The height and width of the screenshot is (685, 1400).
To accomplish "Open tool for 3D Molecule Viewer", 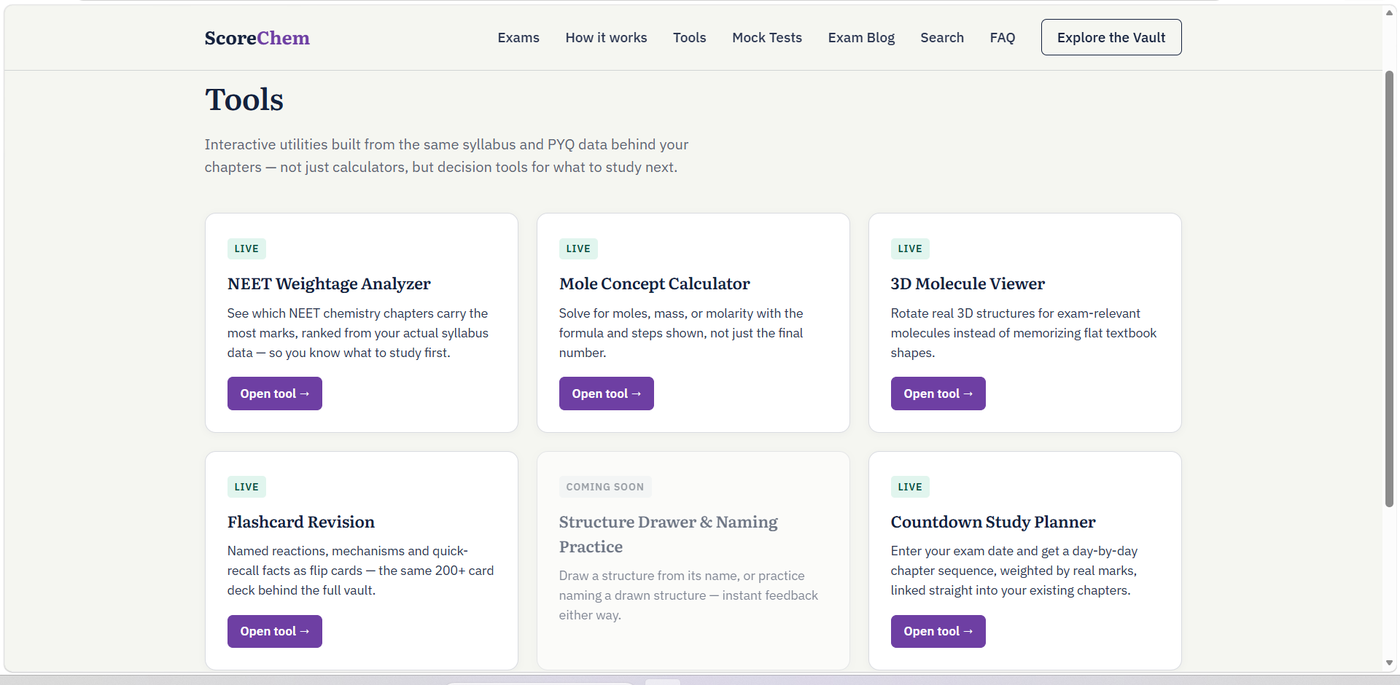I will point(938,394).
